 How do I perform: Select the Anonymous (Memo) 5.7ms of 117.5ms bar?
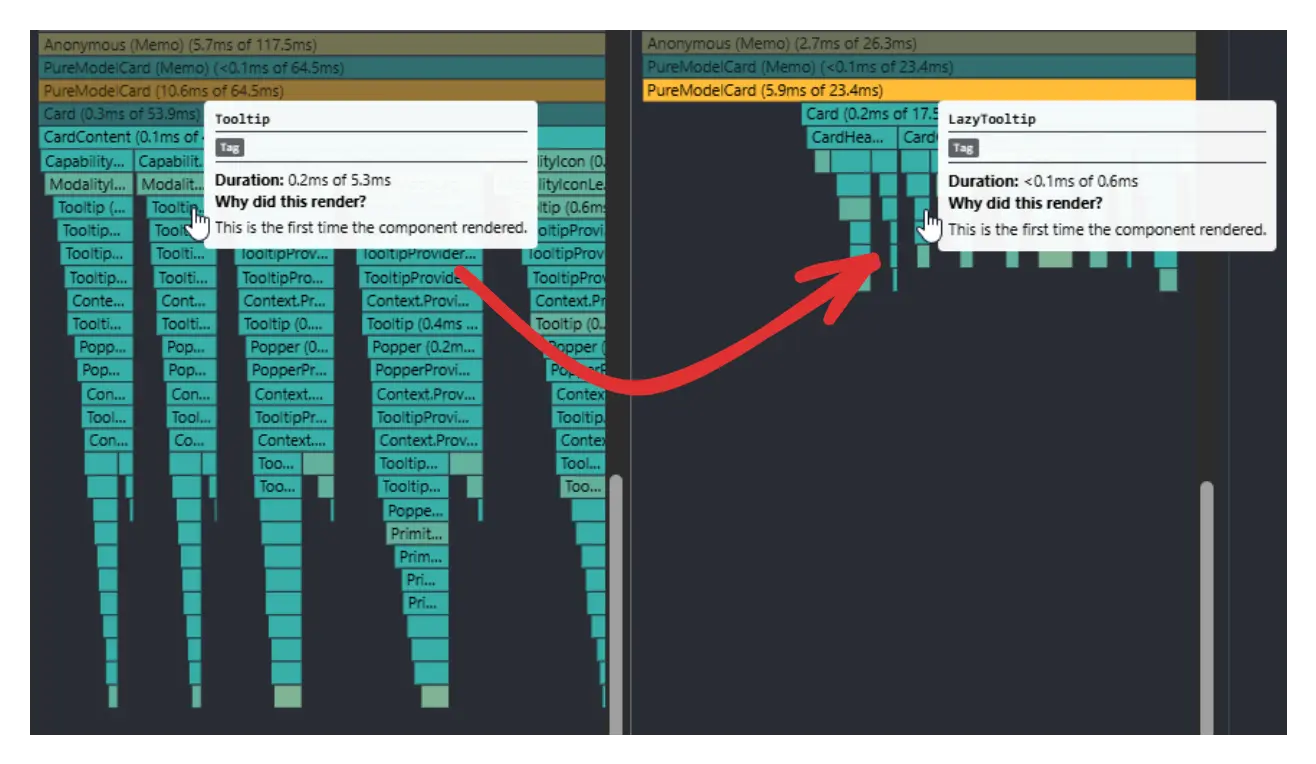click(322, 44)
